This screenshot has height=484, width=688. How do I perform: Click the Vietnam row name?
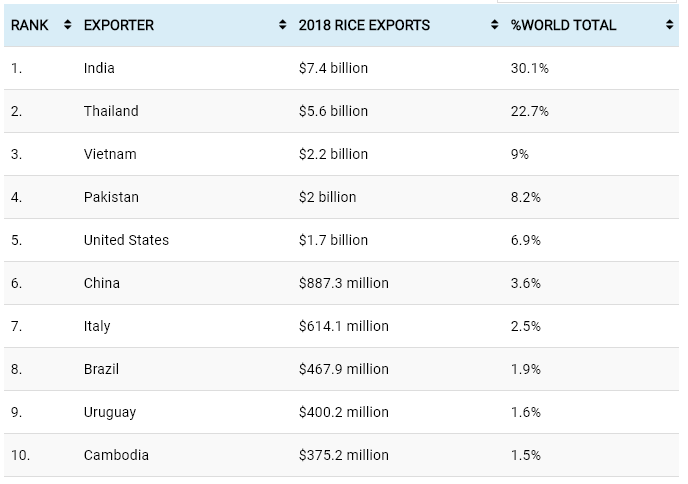coord(110,154)
